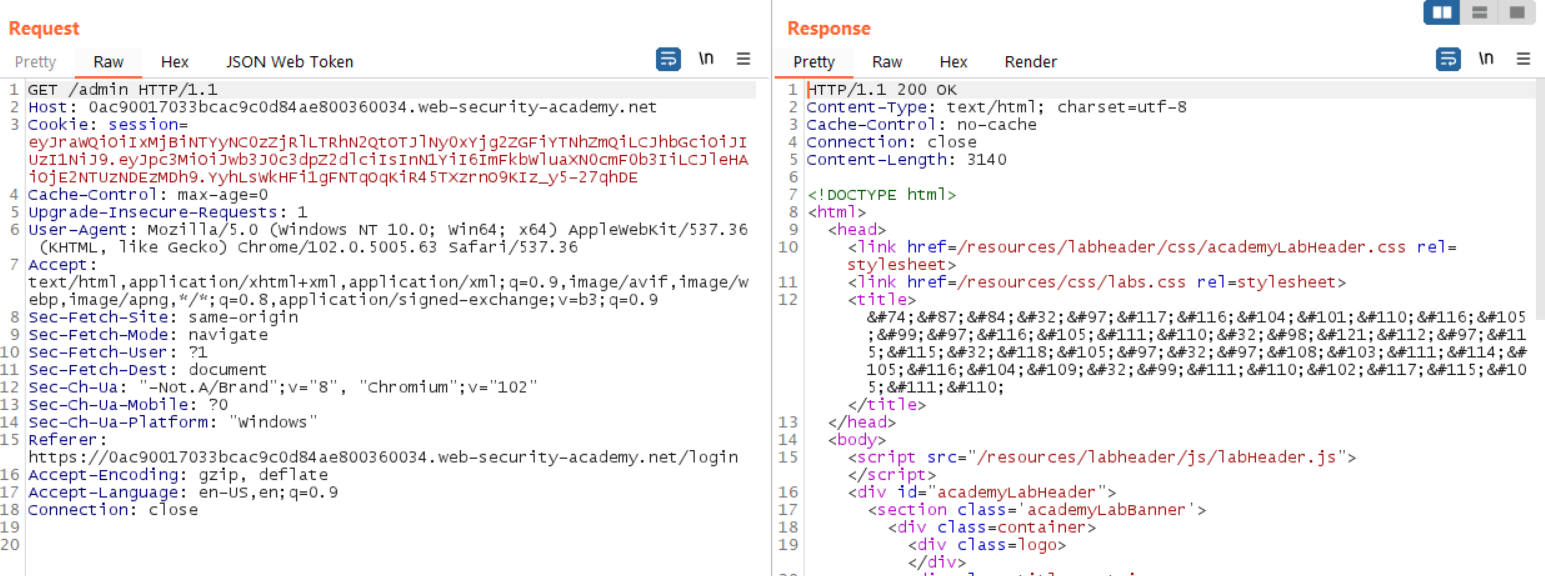
Task: Open the JSON Web Token tab
Action: pyautogui.click(x=290, y=62)
